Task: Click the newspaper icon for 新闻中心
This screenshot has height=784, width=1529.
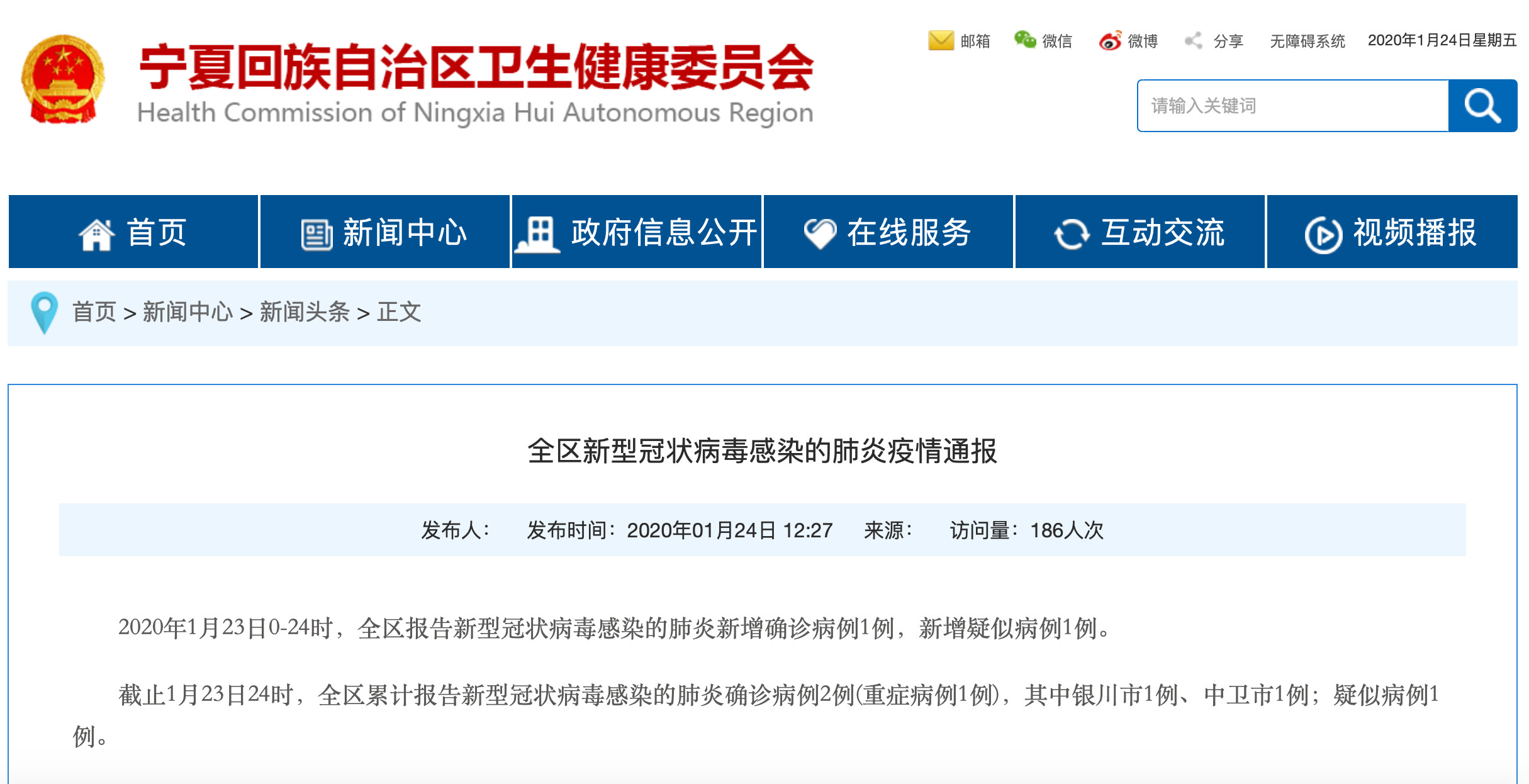Action: point(316,234)
